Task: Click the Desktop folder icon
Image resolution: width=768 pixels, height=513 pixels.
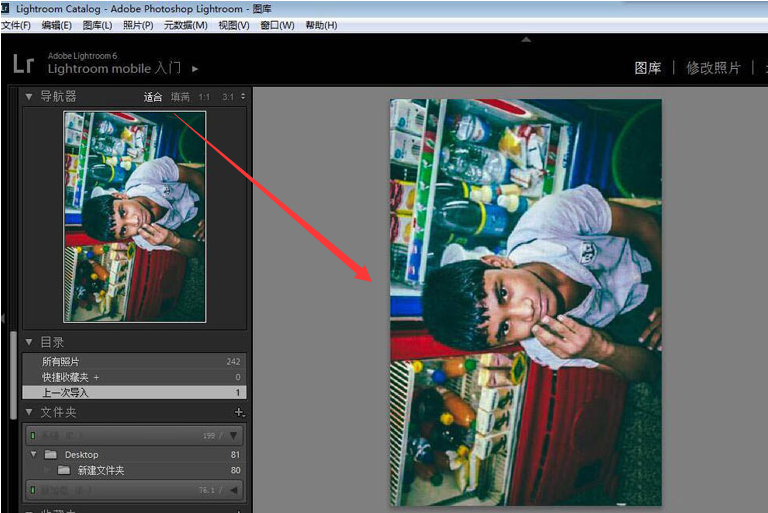Action: coord(50,454)
